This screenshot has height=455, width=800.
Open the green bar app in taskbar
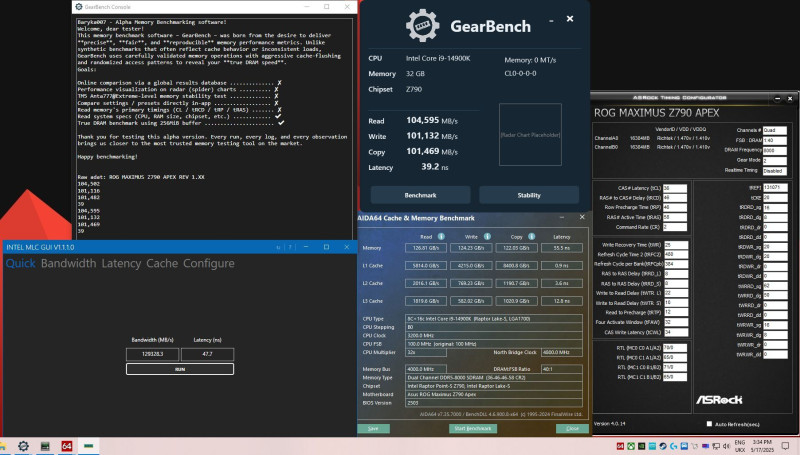(x=88, y=445)
